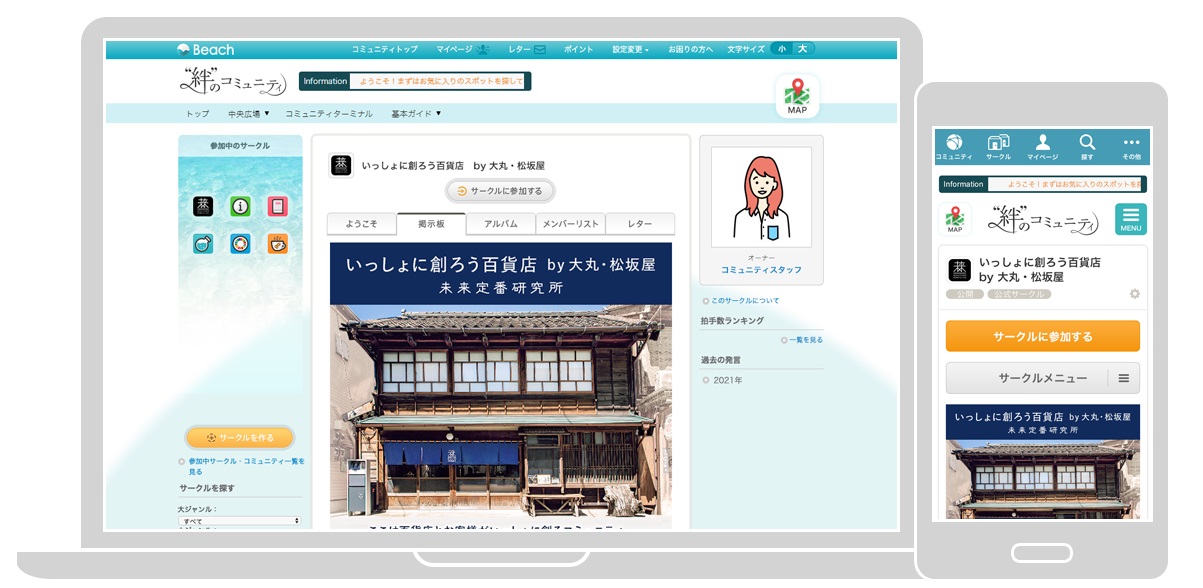This screenshot has height=588, width=1203.
Task: Open teal flask circle icon in sidebar
Action: (203, 243)
